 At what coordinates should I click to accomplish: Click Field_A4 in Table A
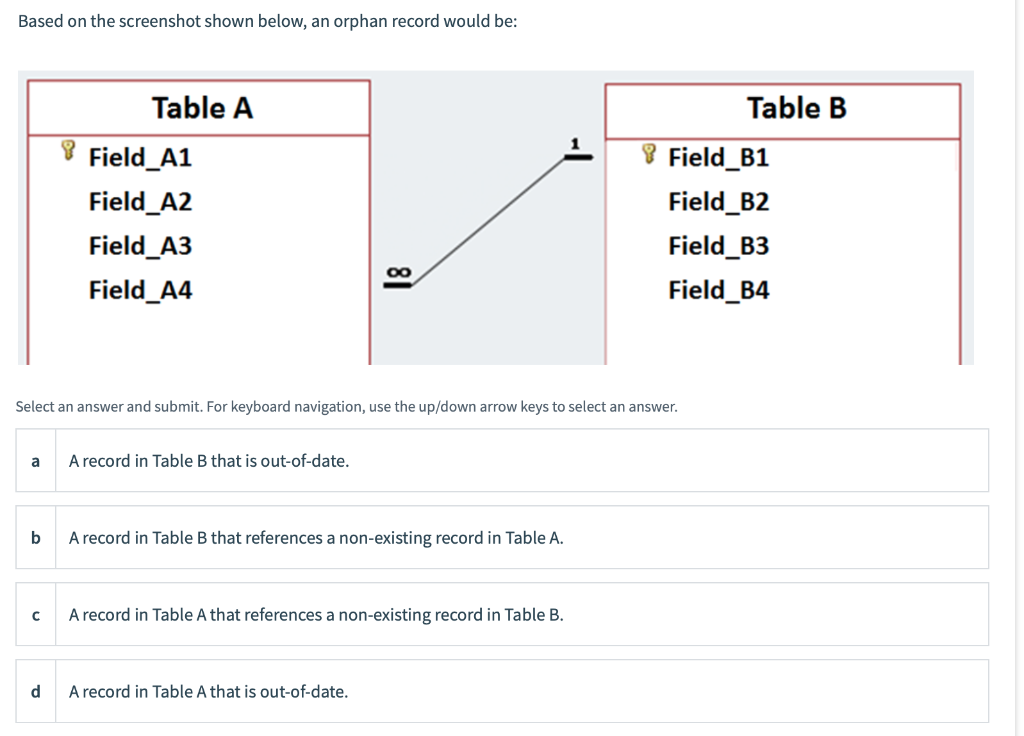[140, 290]
